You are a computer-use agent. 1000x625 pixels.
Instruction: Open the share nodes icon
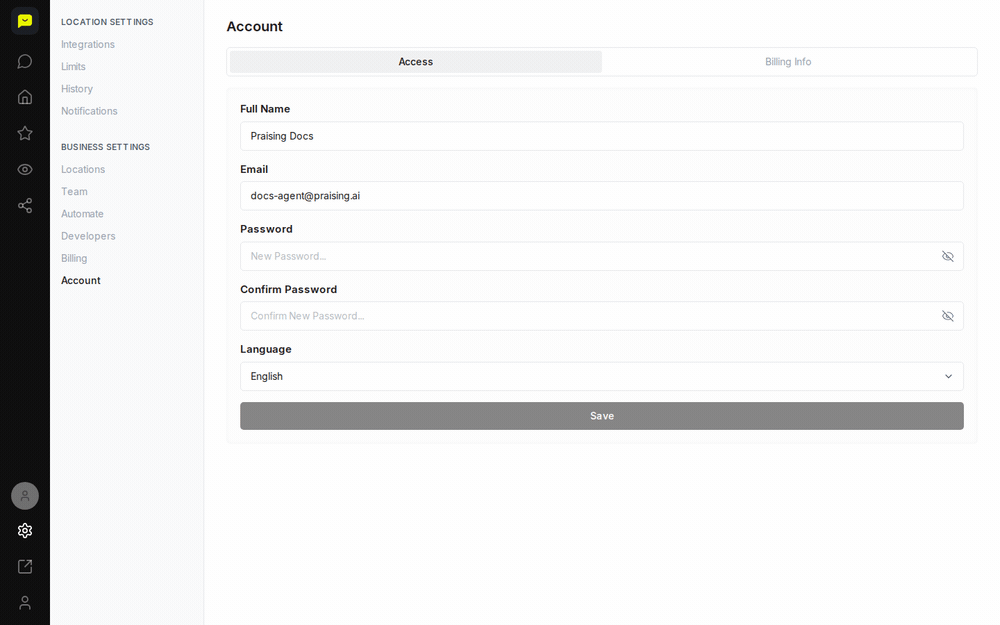[x=25, y=205]
